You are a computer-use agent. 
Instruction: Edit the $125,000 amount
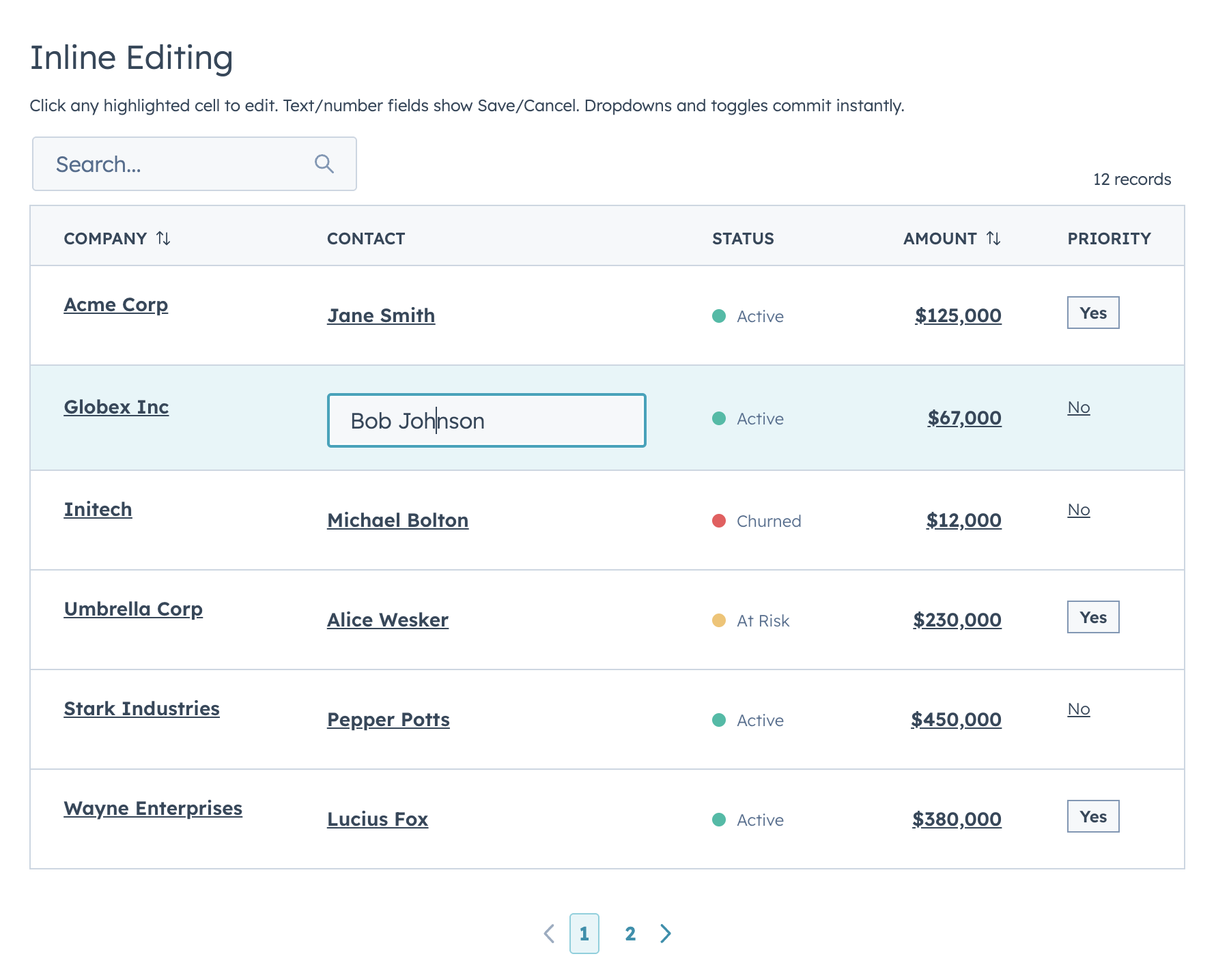click(x=958, y=316)
